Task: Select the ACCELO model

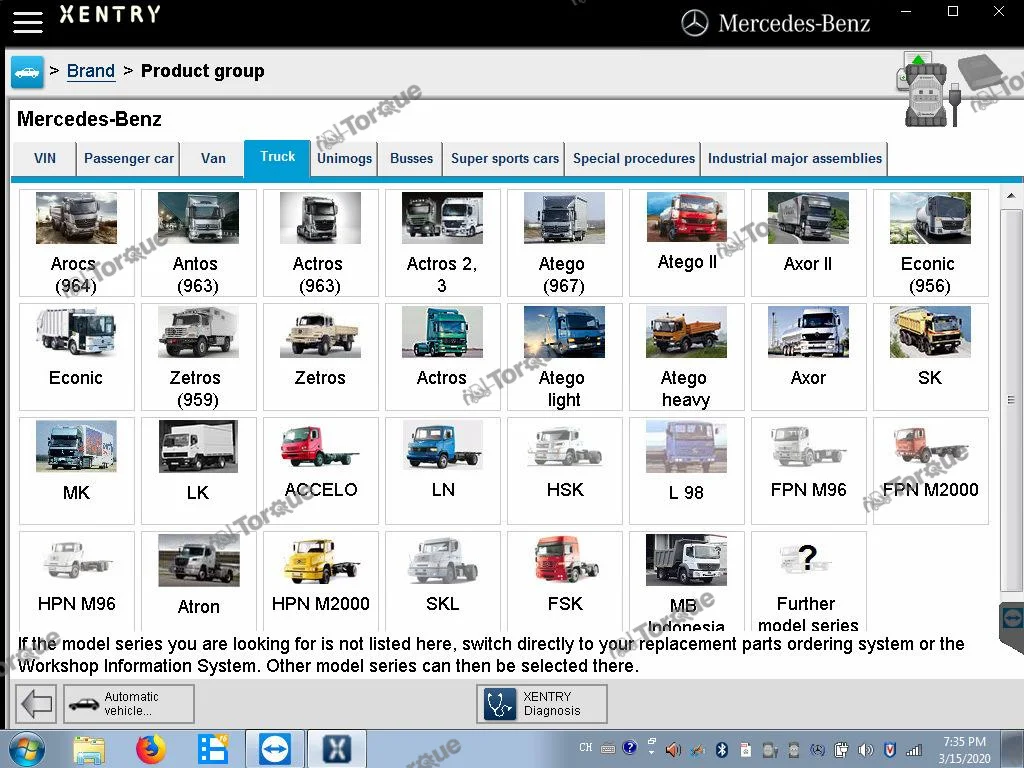Action: click(320, 471)
